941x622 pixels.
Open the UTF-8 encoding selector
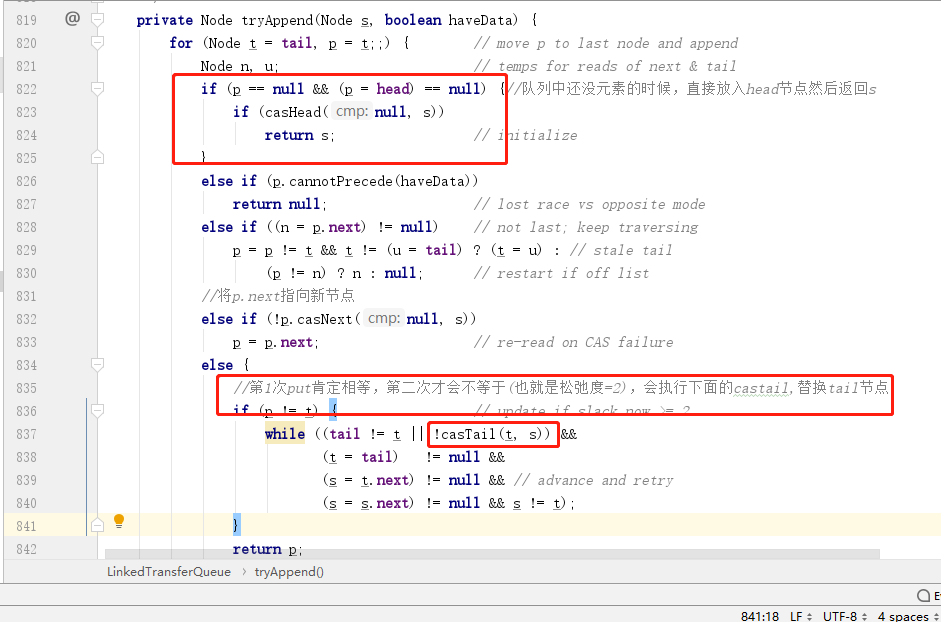point(845,616)
